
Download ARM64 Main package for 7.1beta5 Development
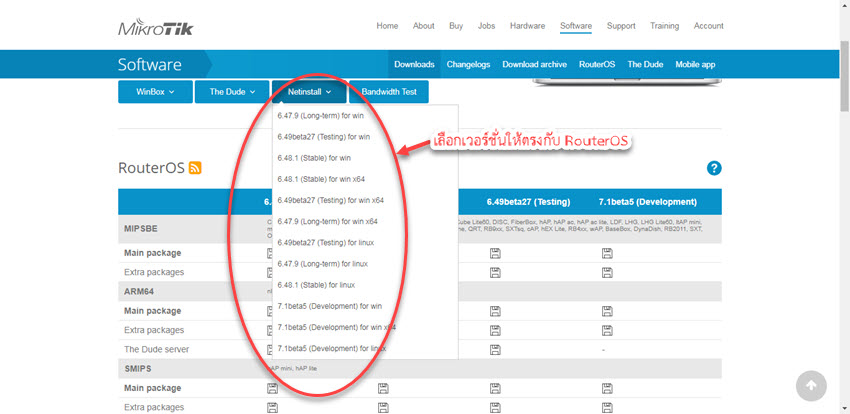point(607,311)
